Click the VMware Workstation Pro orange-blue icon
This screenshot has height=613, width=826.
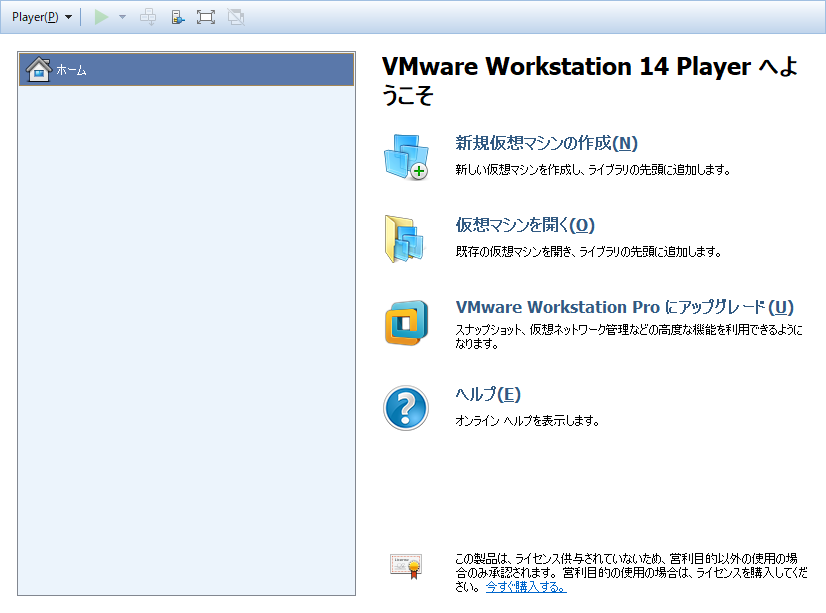pyautogui.click(x=406, y=322)
